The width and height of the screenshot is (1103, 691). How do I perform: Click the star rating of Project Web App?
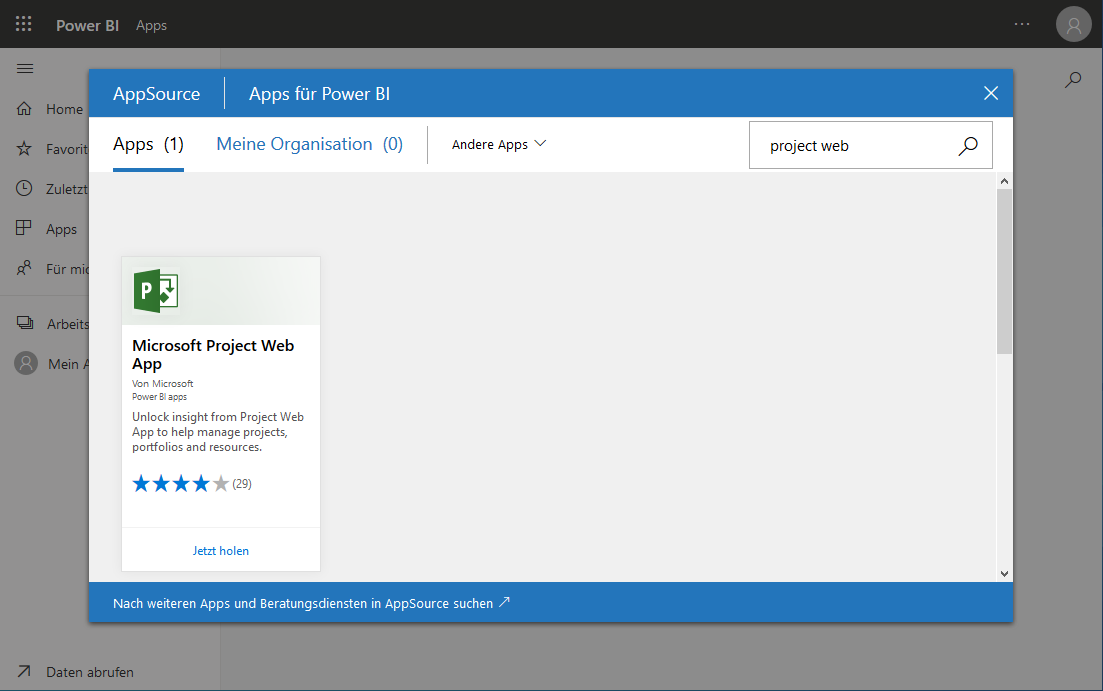pos(181,483)
